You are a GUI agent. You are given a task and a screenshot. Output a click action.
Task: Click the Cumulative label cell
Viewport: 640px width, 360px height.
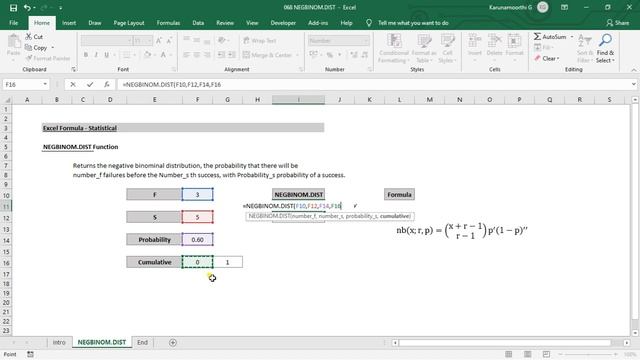[x=154, y=262]
